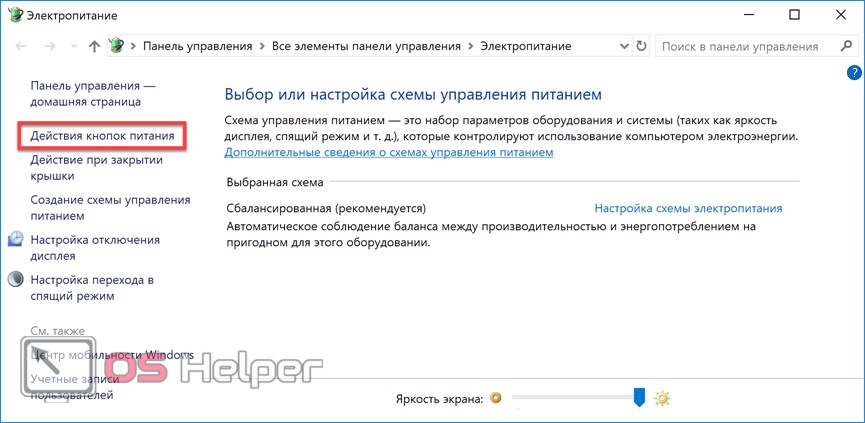Go up one level with up arrow

(x=94, y=46)
